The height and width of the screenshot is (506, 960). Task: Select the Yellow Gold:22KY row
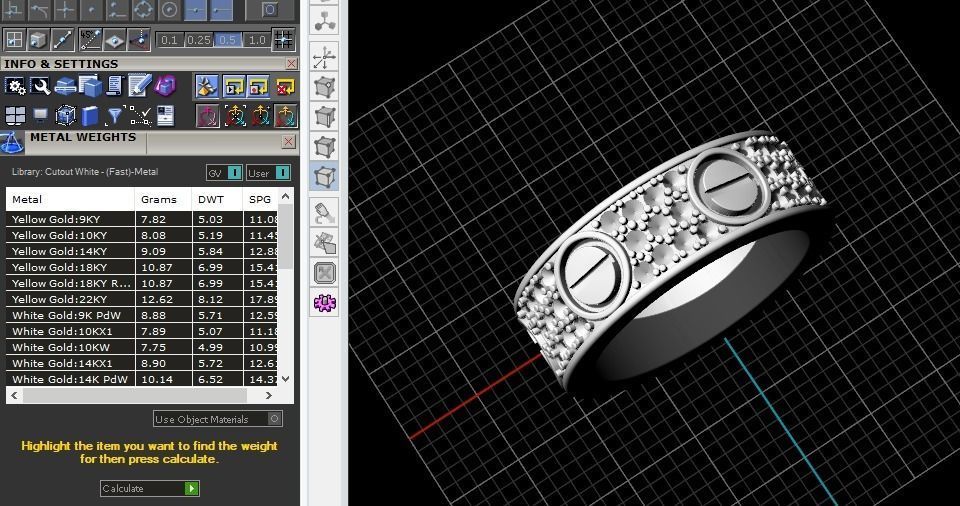(x=141, y=299)
